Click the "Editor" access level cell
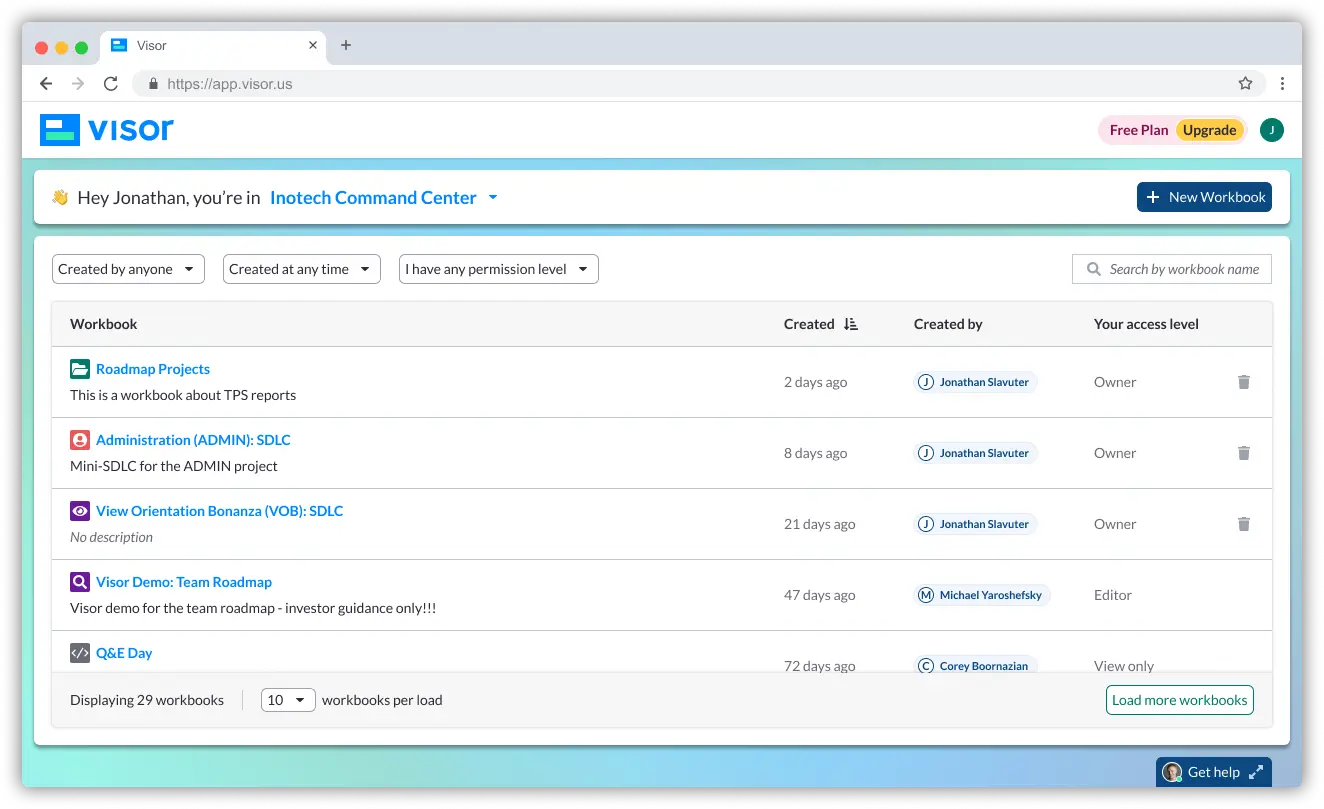 tap(1113, 595)
